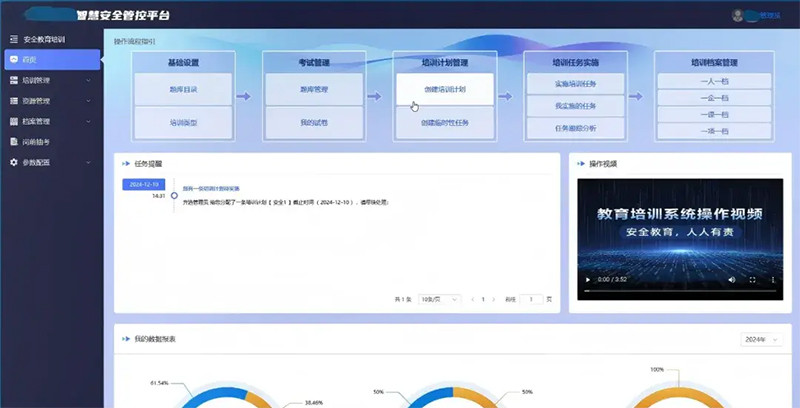Image resolution: width=800 pixels, height=408 pixels.
Task: Click the 培训管理 sidebar icon
Action: click(x=14, y=80)
